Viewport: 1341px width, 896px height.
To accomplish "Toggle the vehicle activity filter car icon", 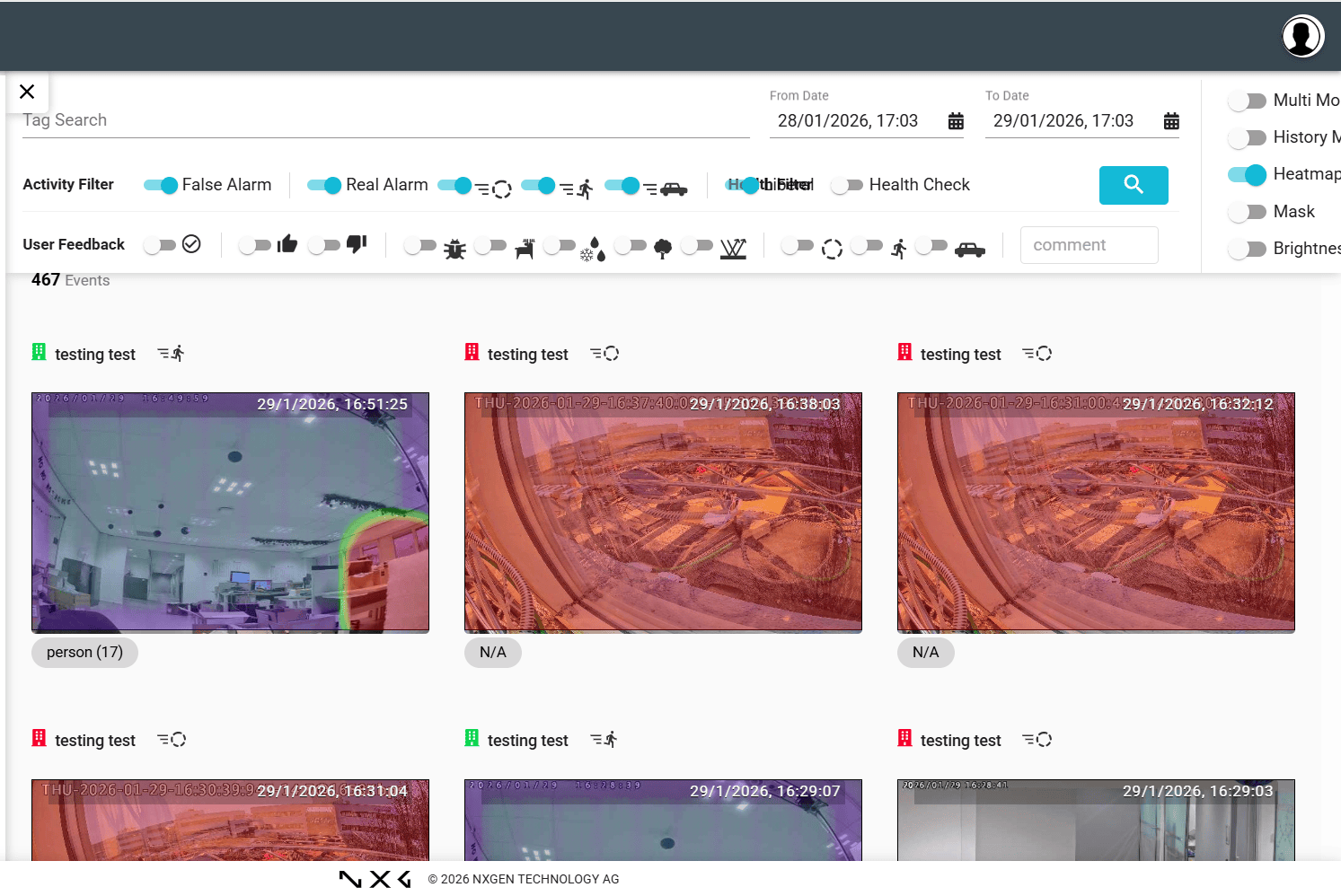I will tap(622, 186).
